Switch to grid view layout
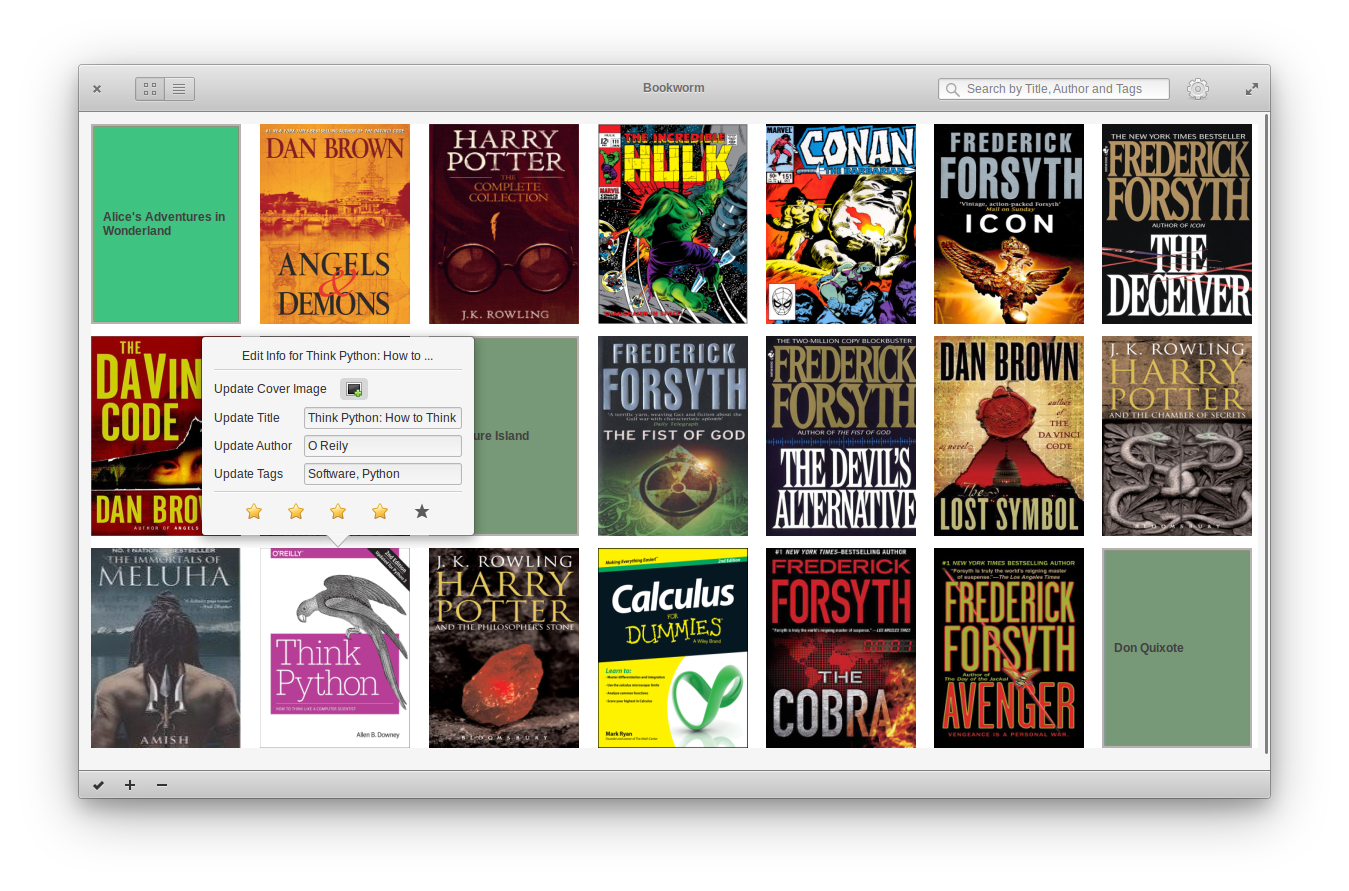The image size is (1349, 891). tap(150, 88)
